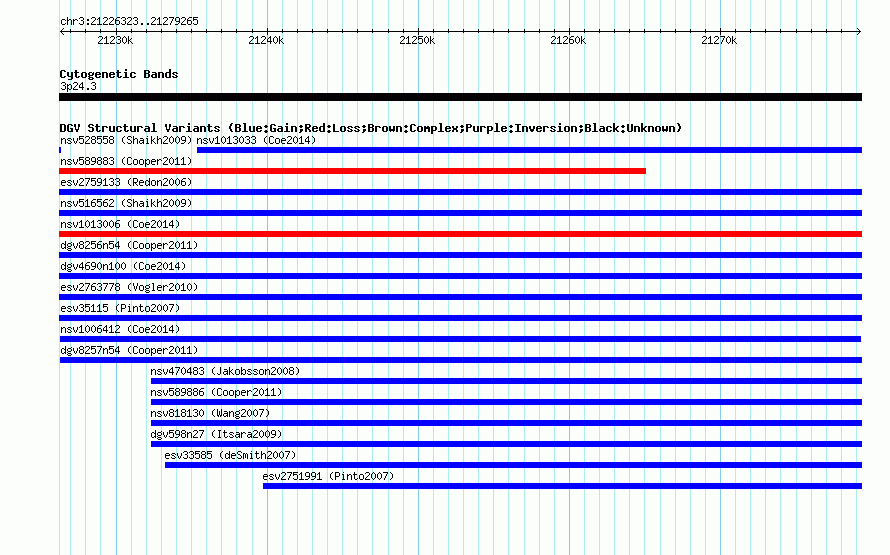The image size is (890, 555).
Task: Click the blue bar of dgv4690n100
Action: [460, 276]
